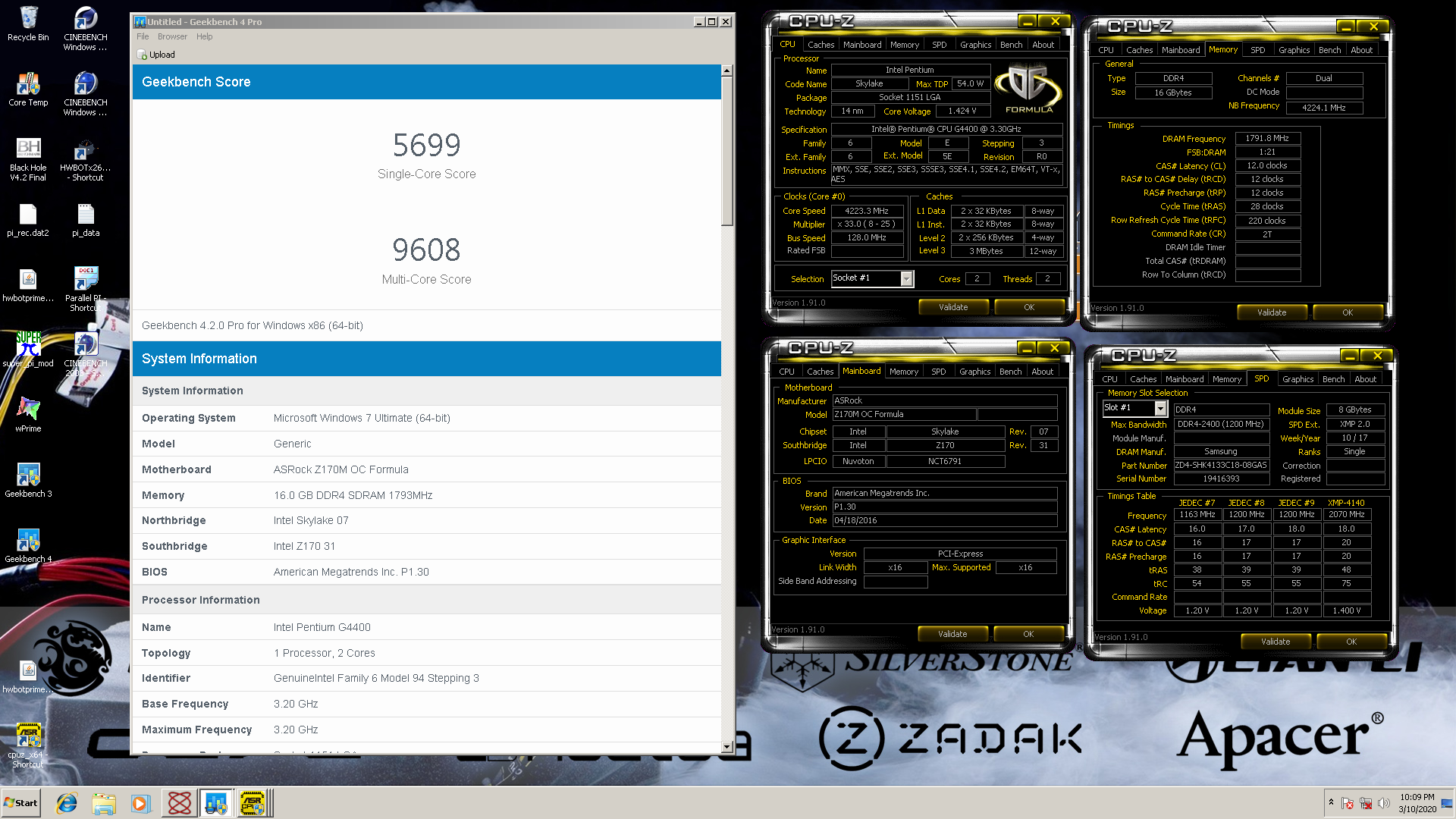Viewport: 1456px width, 819px height.
Task: Switch to Bench tab in top-left CPU-Z
Action: [1011, 45]
